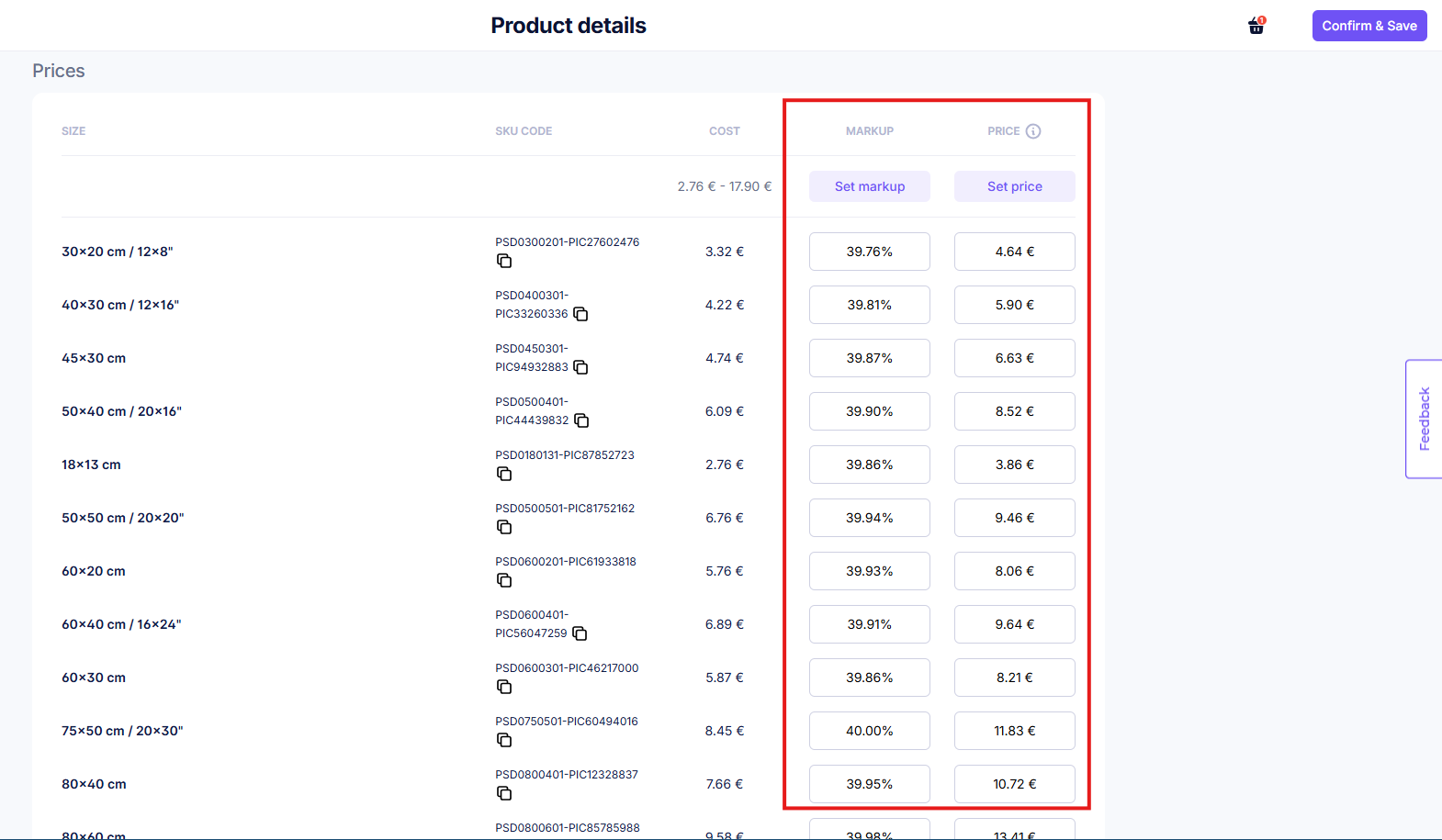Copy SKU code ending PIC94932883

coord(580,367)
